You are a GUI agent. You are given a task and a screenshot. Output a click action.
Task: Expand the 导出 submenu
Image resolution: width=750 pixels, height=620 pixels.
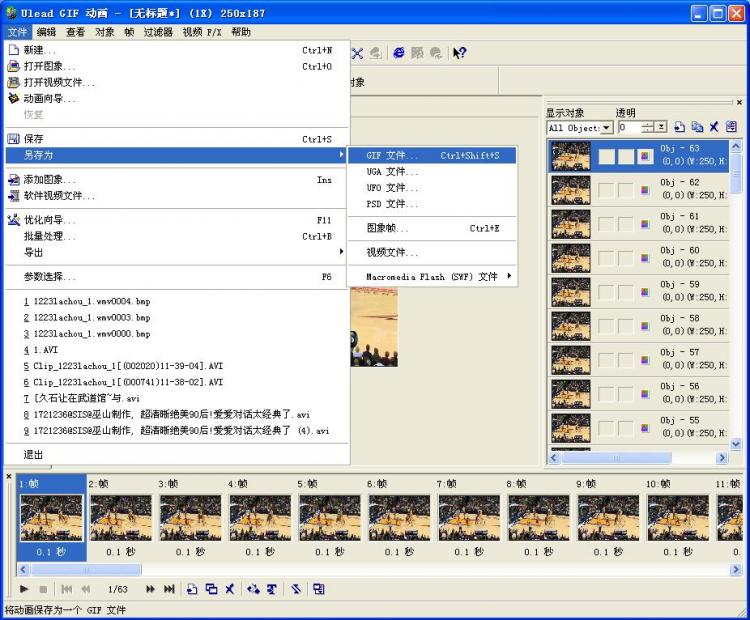pos(177,252)
